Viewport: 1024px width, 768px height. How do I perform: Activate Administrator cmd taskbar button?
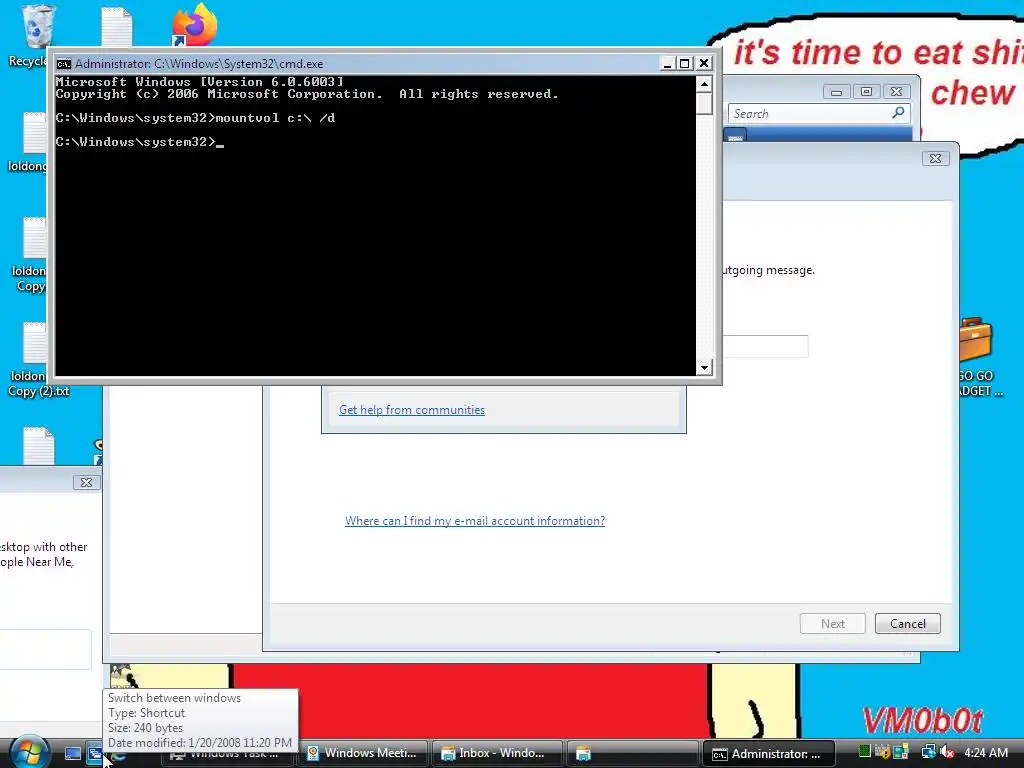(x=769, y=754)
